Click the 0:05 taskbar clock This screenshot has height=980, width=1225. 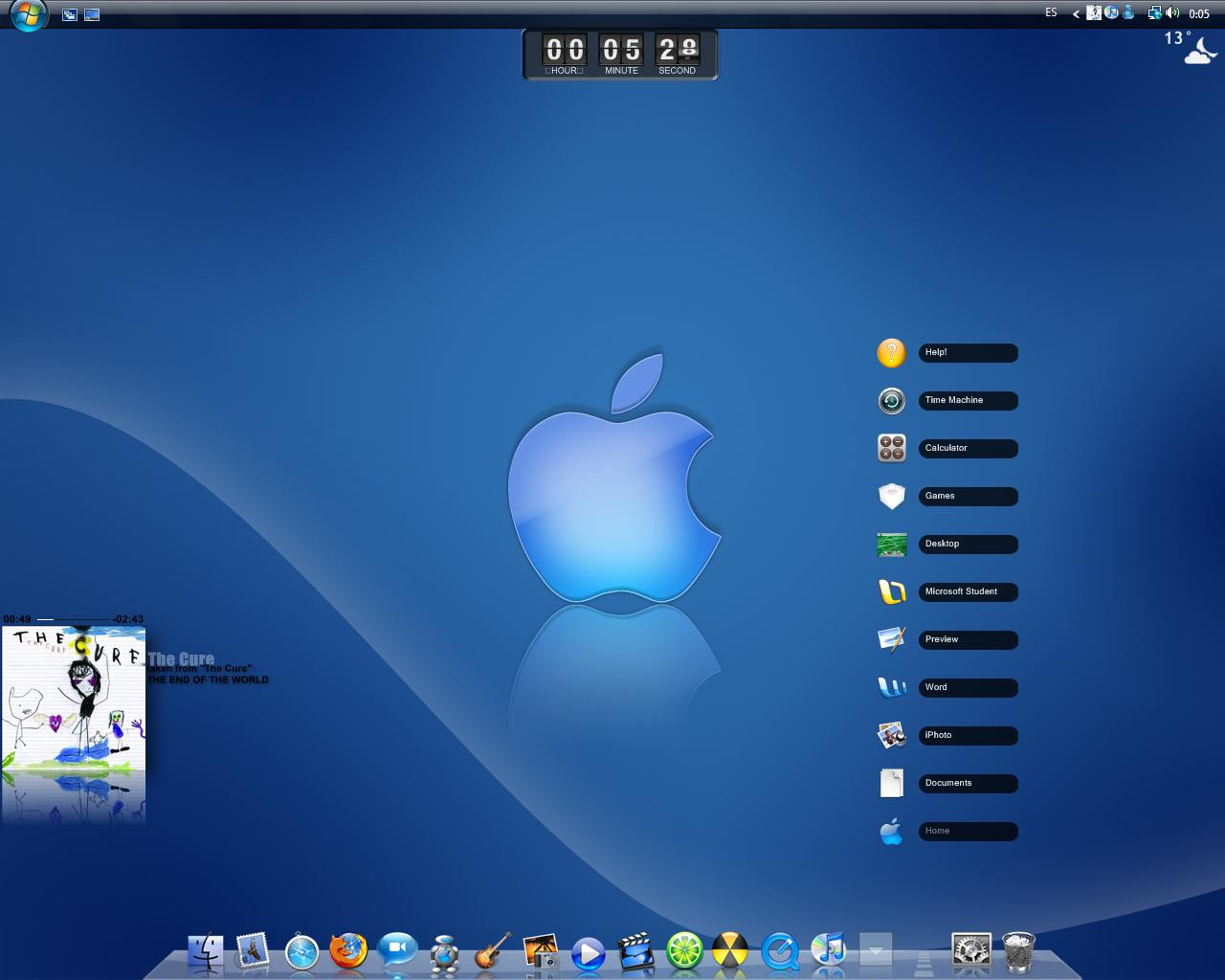click(x=1199, y=14)
